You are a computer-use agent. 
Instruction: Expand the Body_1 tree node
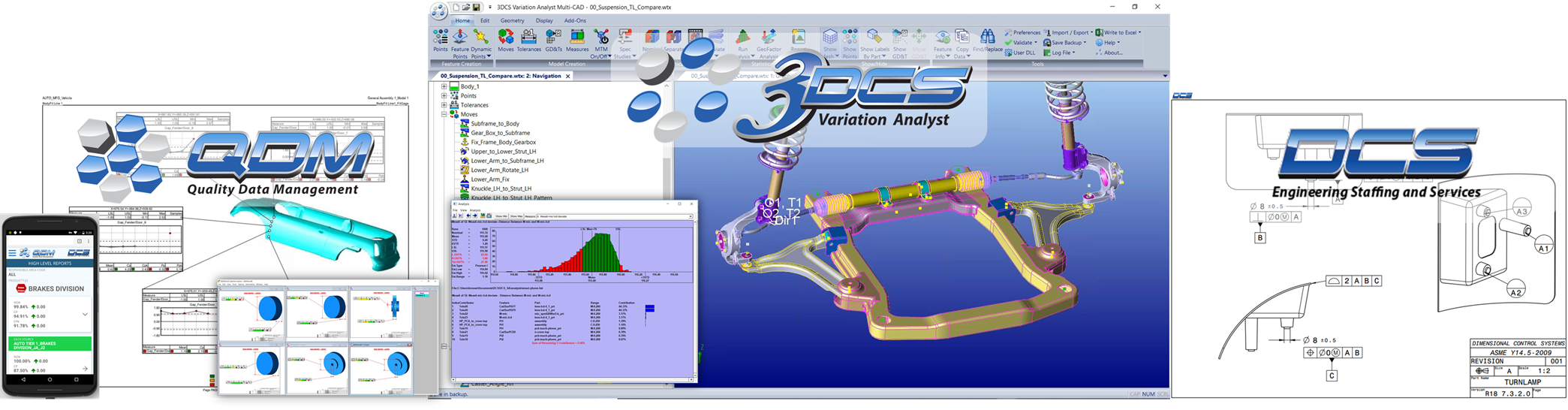coord(444,86)
